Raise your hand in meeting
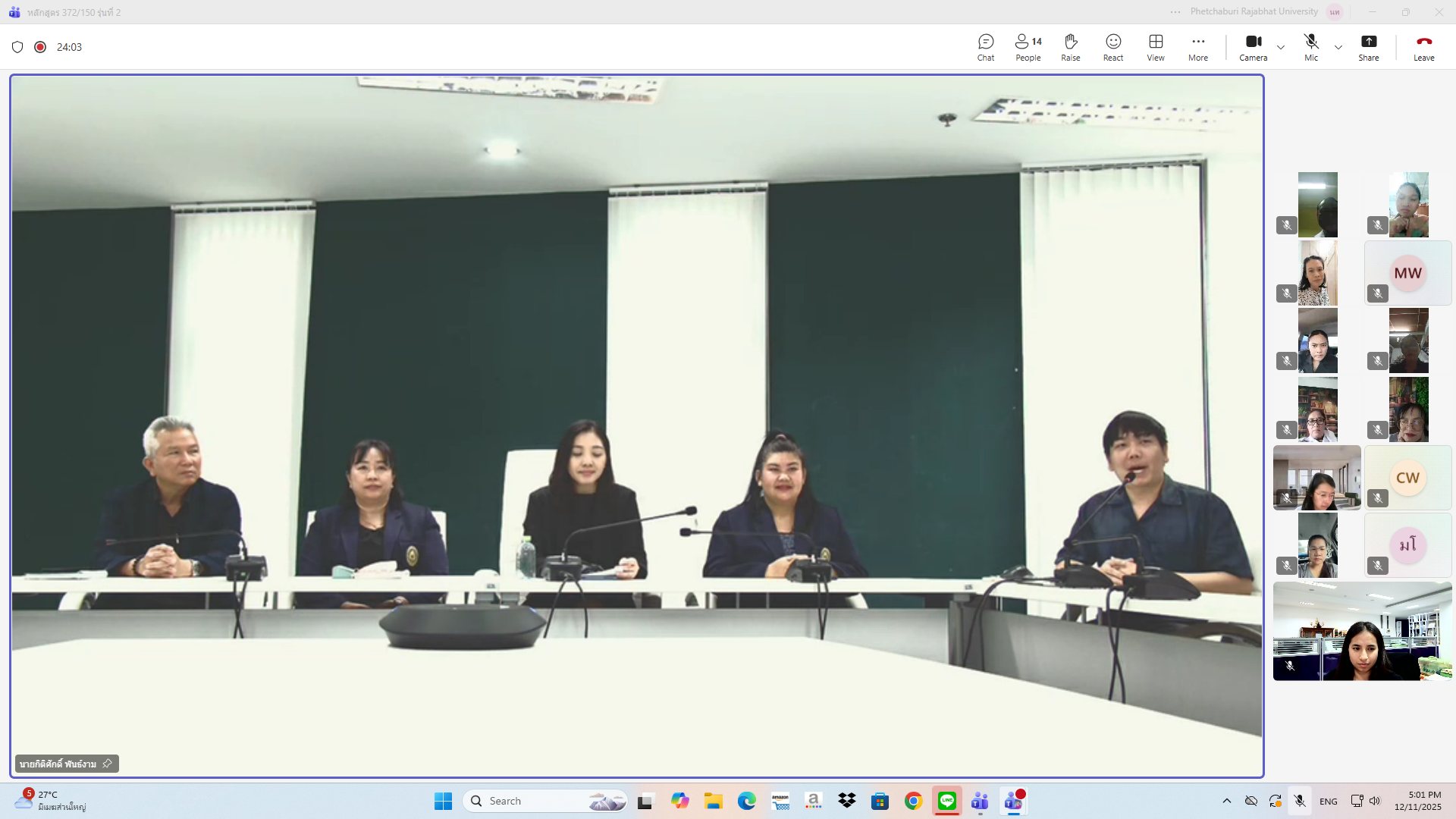 (x=1070, y=47)
